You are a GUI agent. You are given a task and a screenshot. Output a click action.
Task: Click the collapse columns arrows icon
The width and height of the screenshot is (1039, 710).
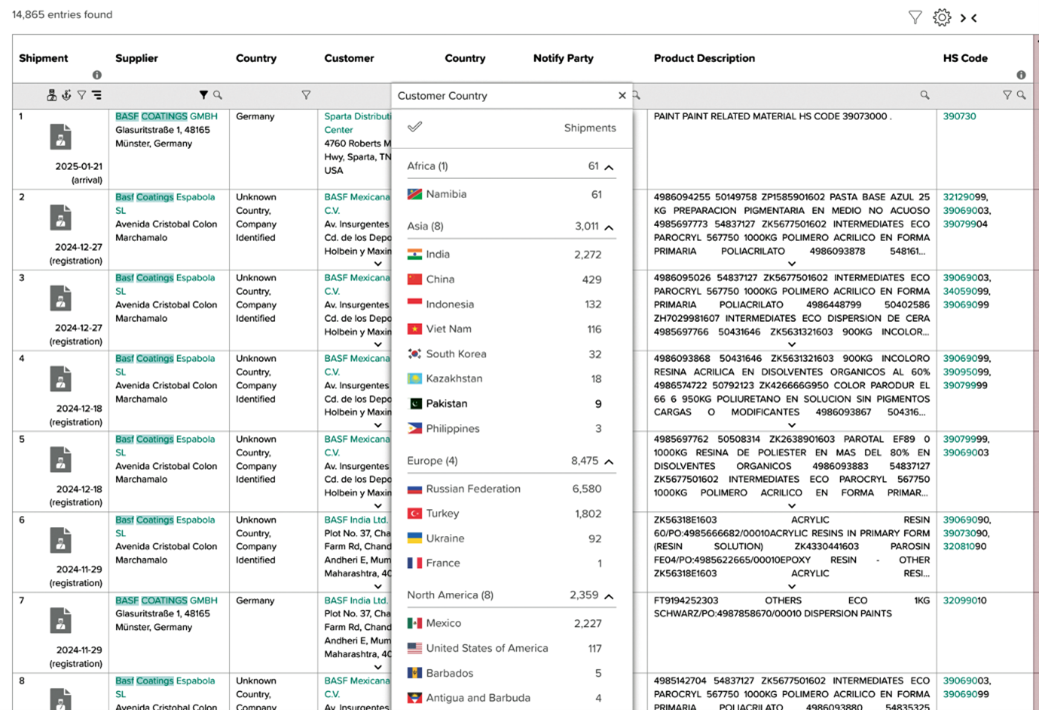[x=969, y=18]
